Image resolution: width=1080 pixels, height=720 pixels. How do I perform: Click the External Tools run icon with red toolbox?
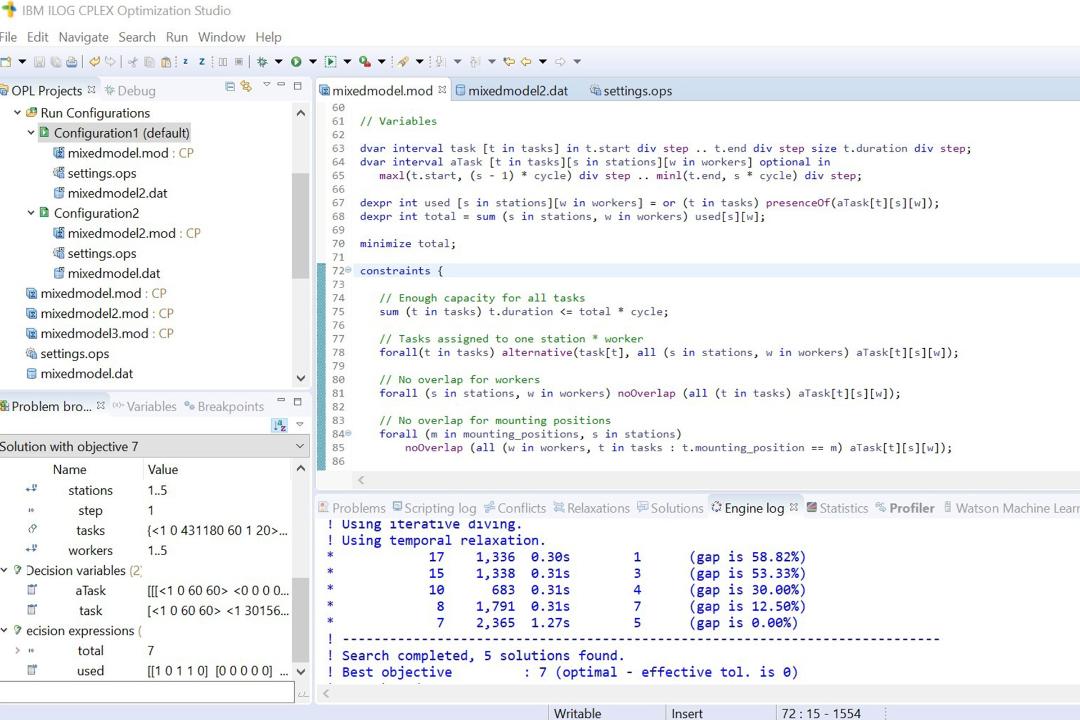pyautogui.click(x=365, y=61)
